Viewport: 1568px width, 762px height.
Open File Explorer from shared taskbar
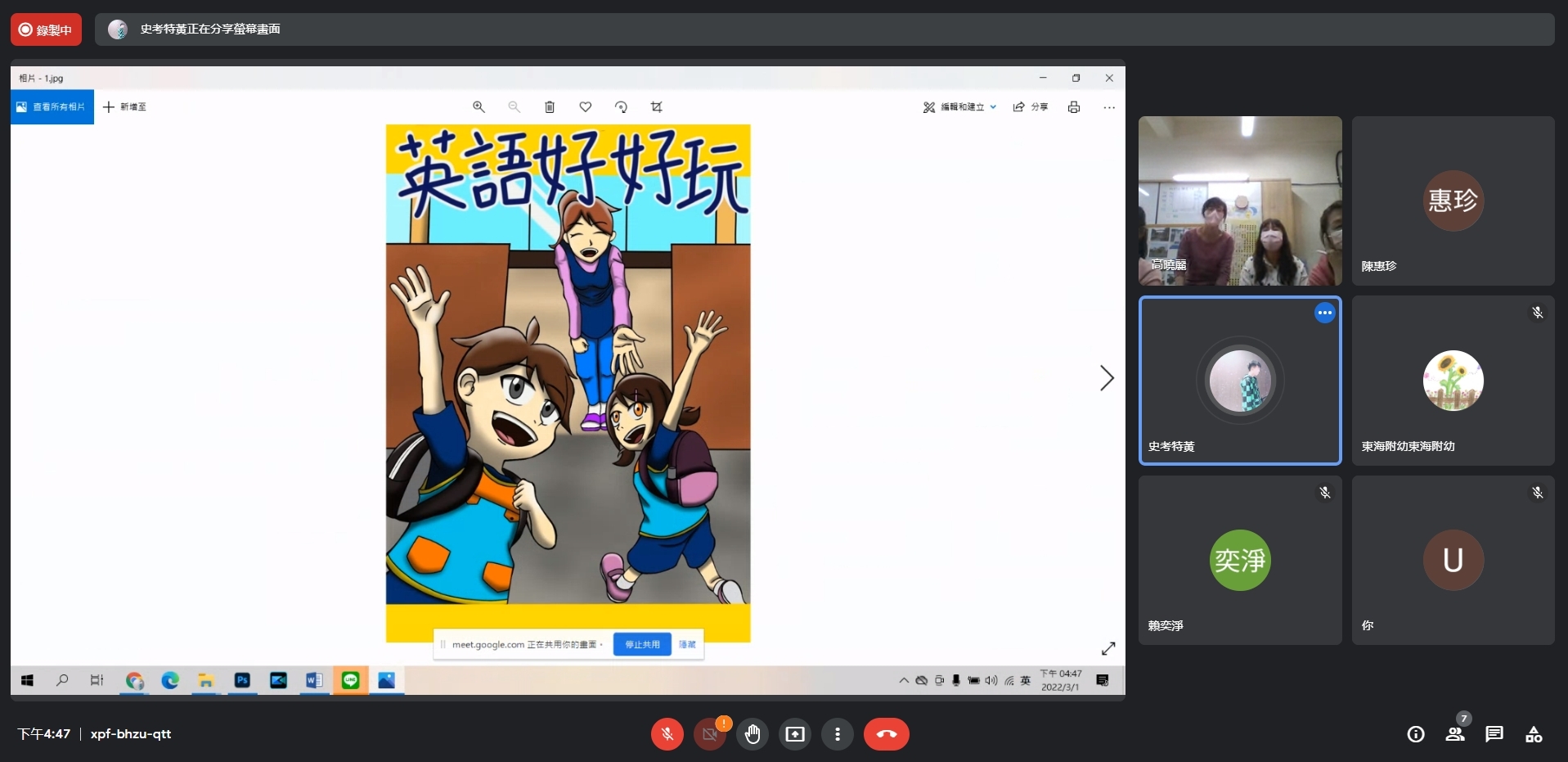tap(206, 681)
